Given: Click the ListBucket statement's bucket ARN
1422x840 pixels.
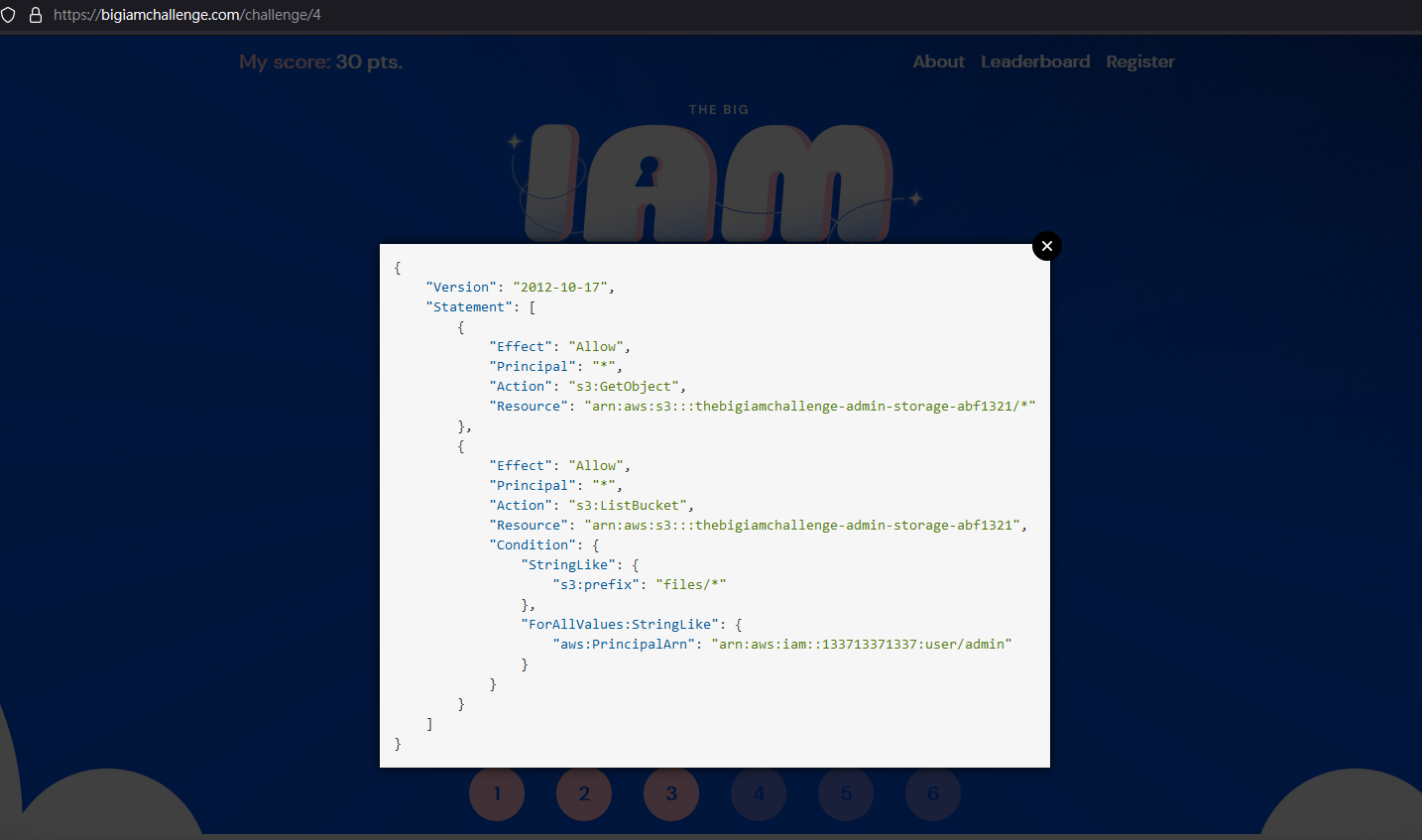Looking at the screenshot, I should point(802,526).
